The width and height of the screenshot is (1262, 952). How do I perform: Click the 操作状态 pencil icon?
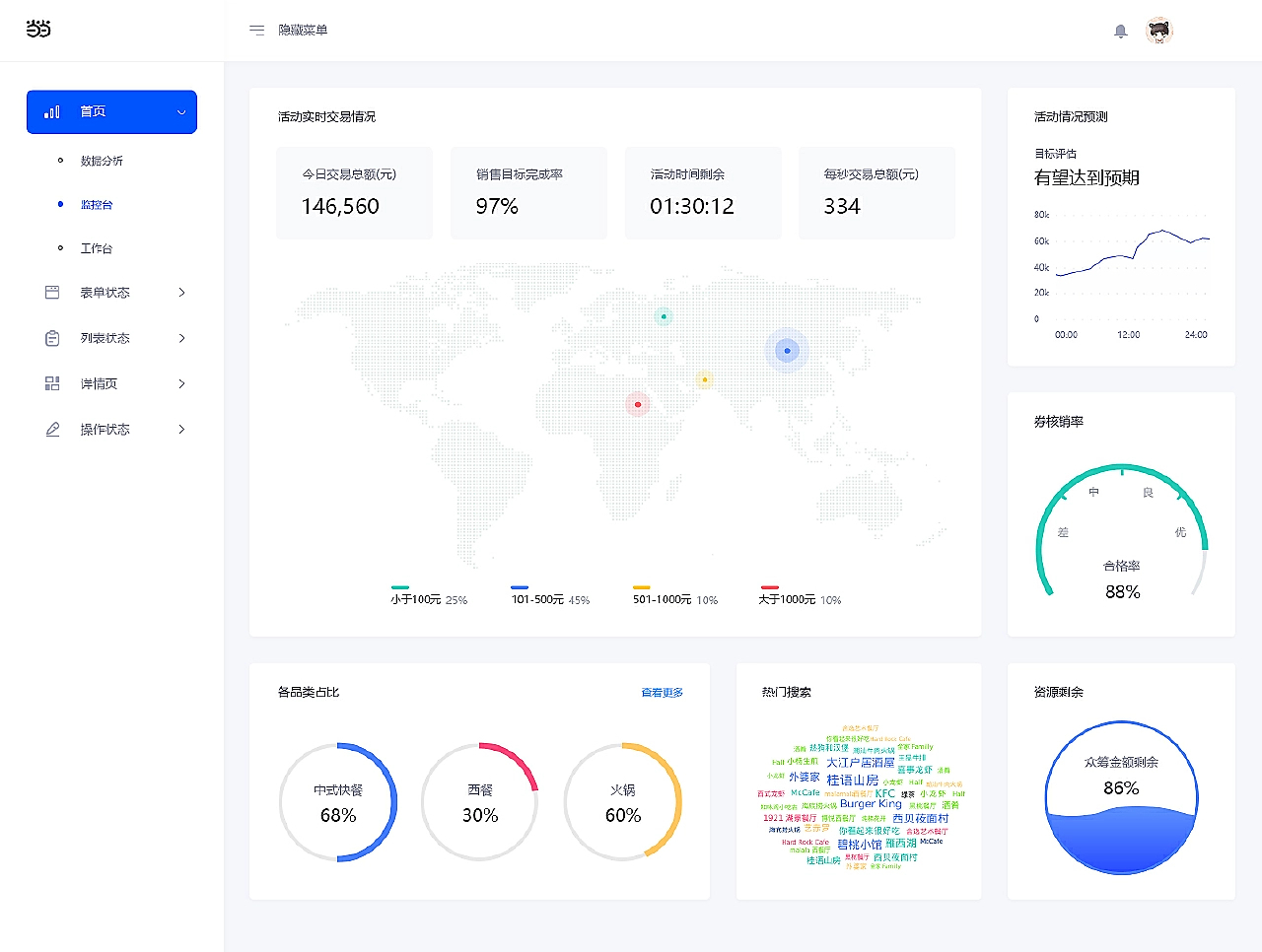52,430
